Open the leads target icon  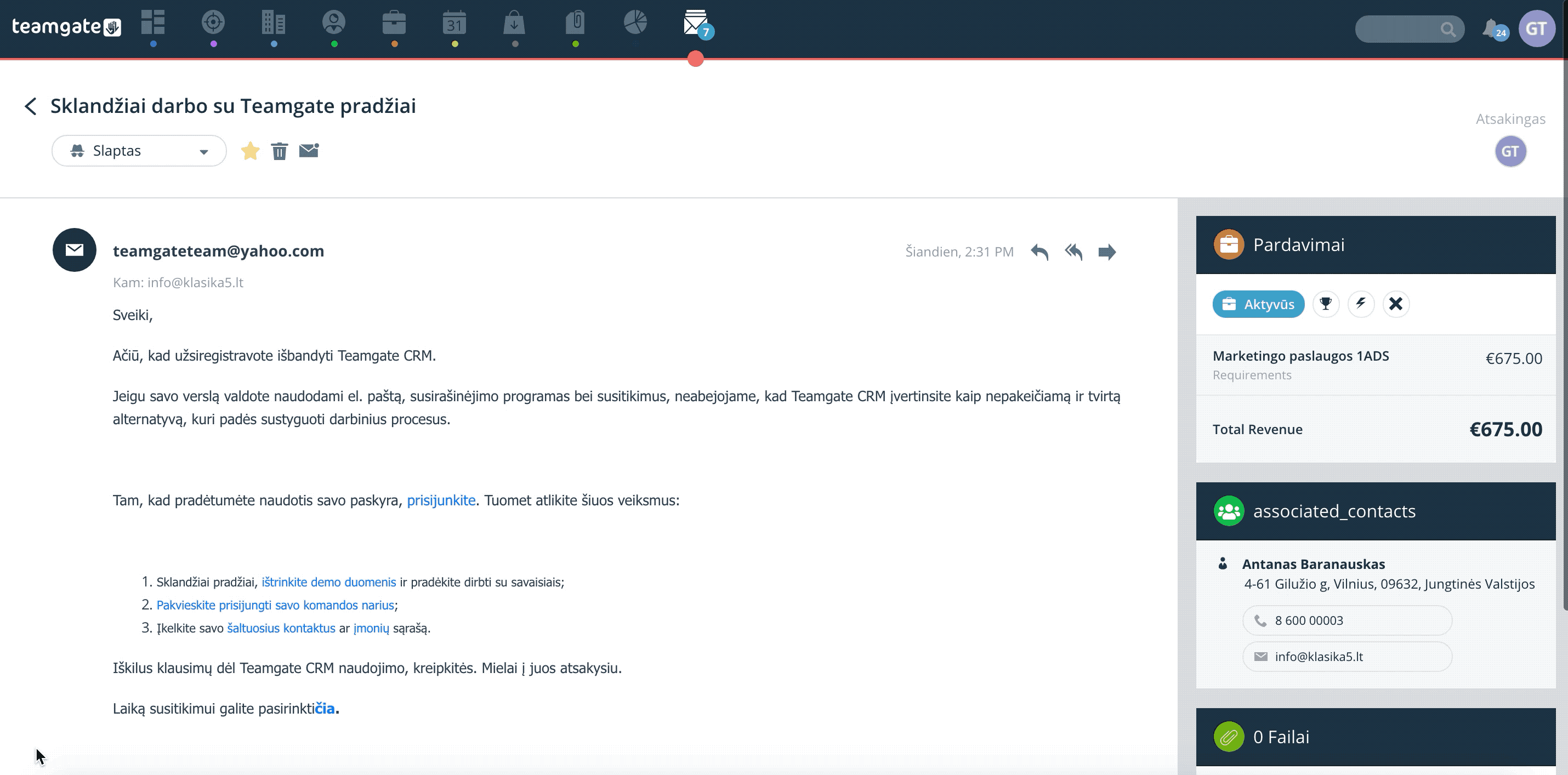[x=213, y=23]
